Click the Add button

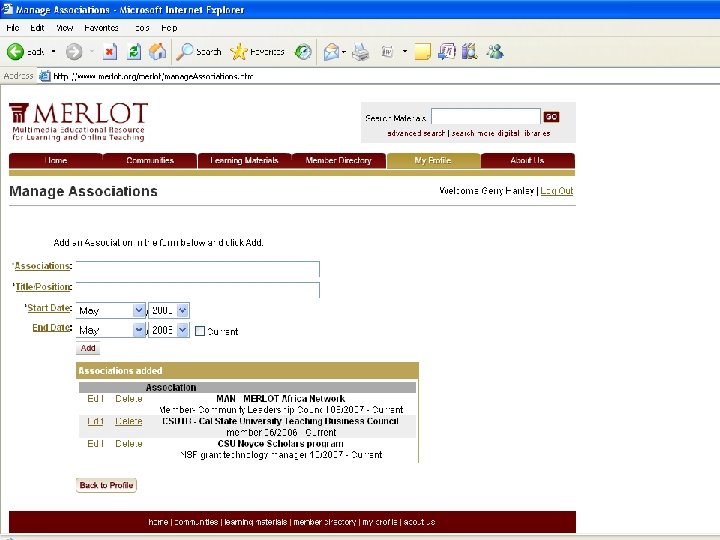(x=88, y=348)
